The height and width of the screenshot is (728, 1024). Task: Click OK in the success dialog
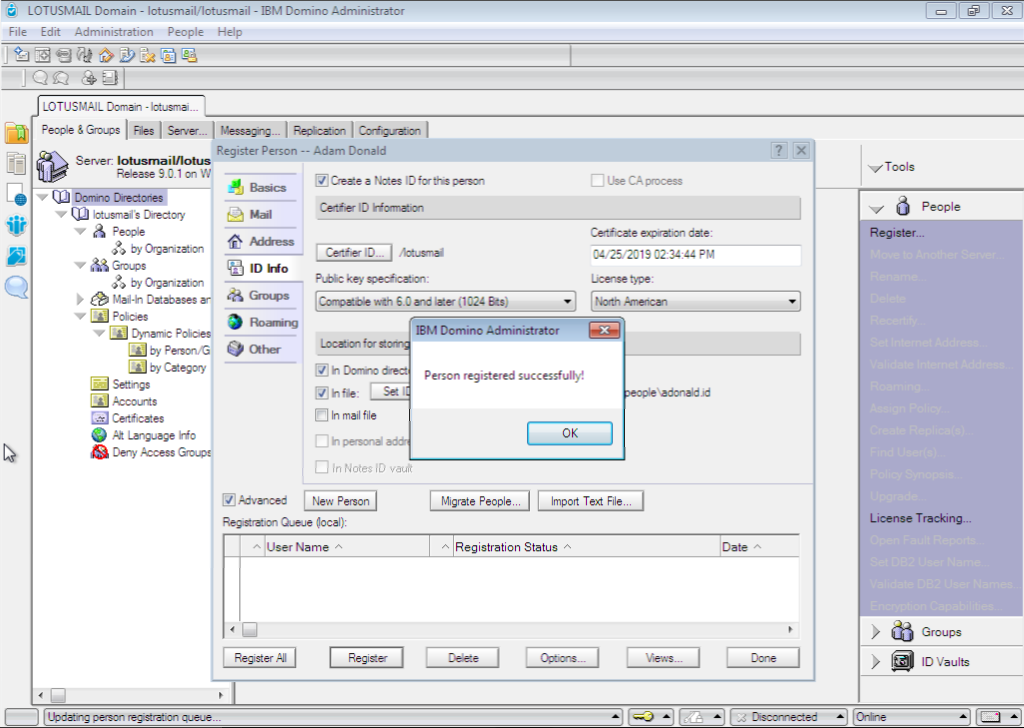tap(569, 433)
